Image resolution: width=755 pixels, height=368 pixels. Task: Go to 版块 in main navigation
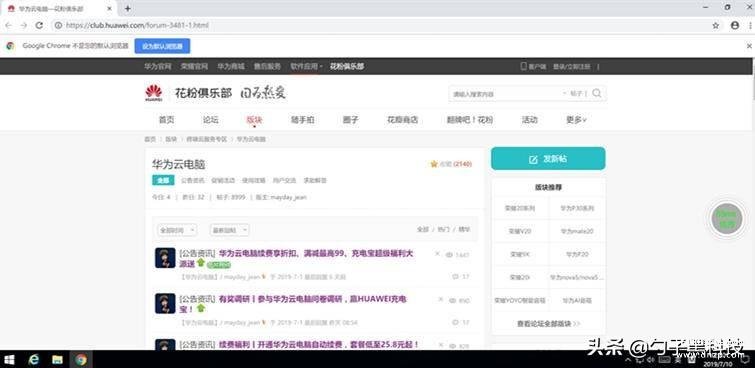[x=254, y=120]
